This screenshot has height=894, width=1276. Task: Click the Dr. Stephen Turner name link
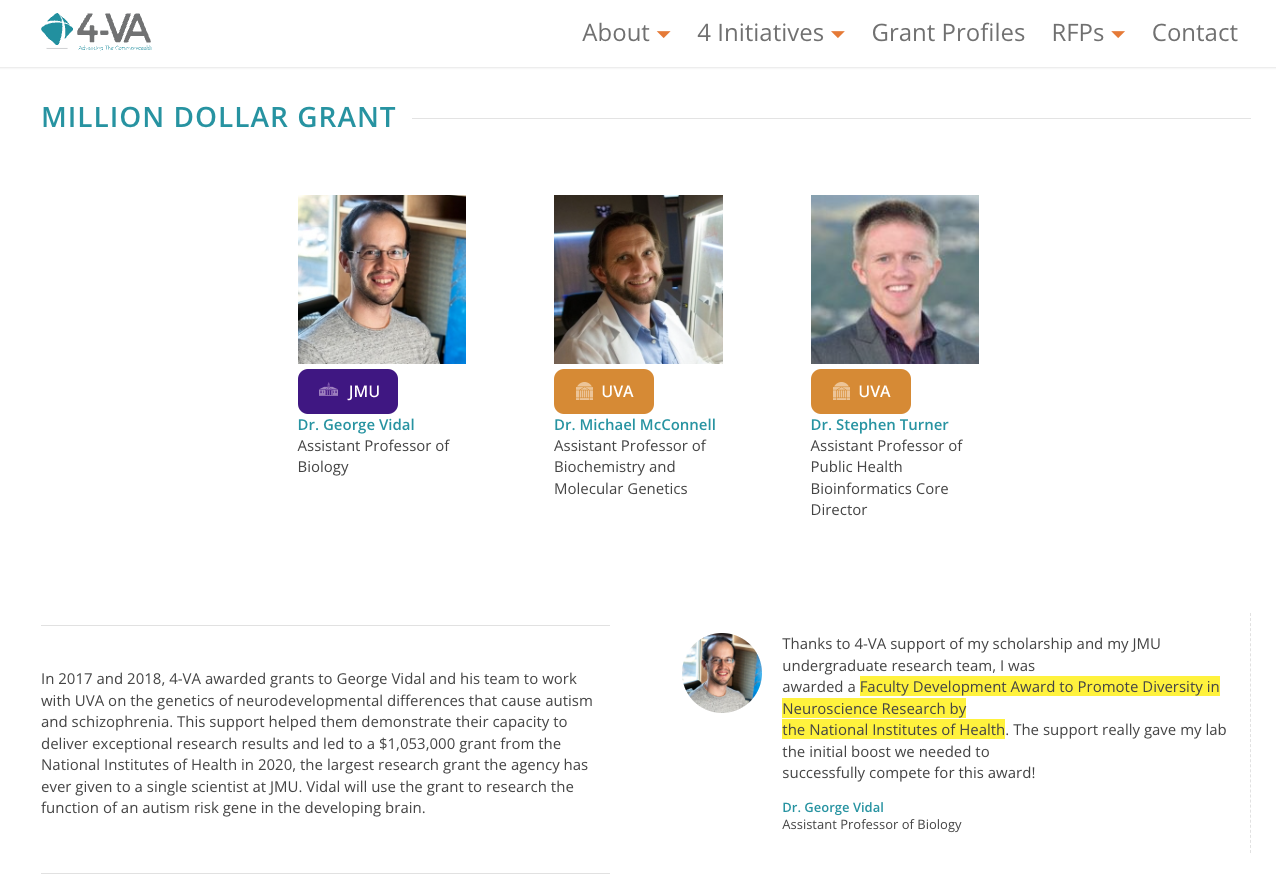click(x=880, y=424)
